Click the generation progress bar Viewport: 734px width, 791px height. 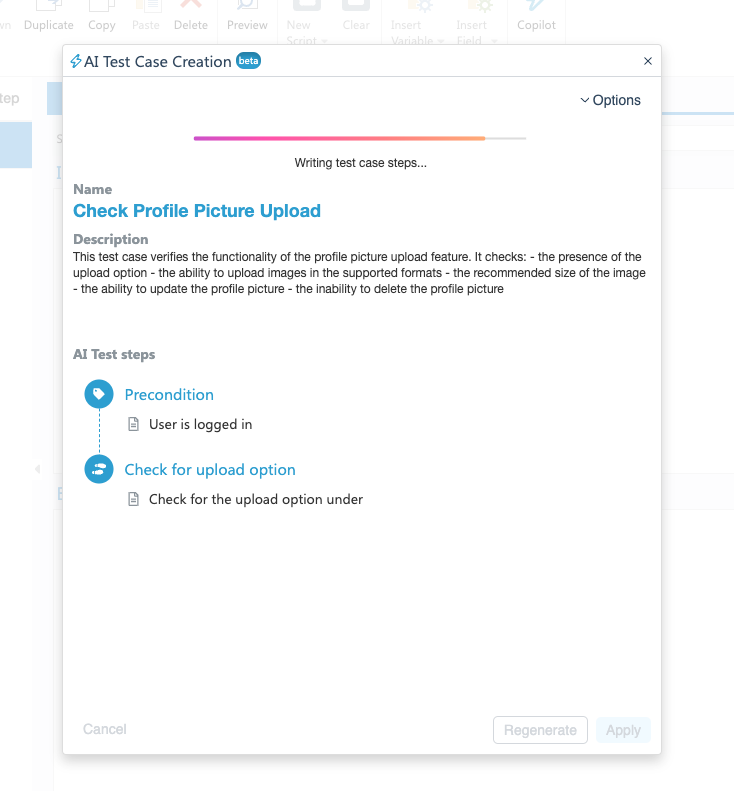(360, 138)
